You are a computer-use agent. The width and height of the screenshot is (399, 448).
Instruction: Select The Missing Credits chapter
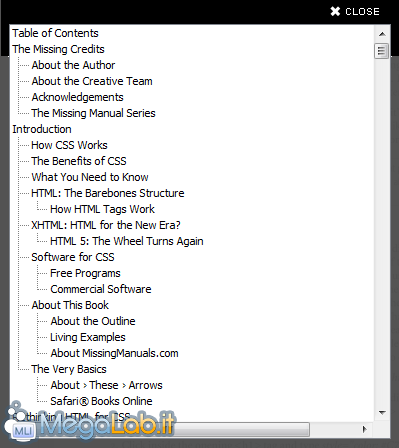[x=58, y=49]
